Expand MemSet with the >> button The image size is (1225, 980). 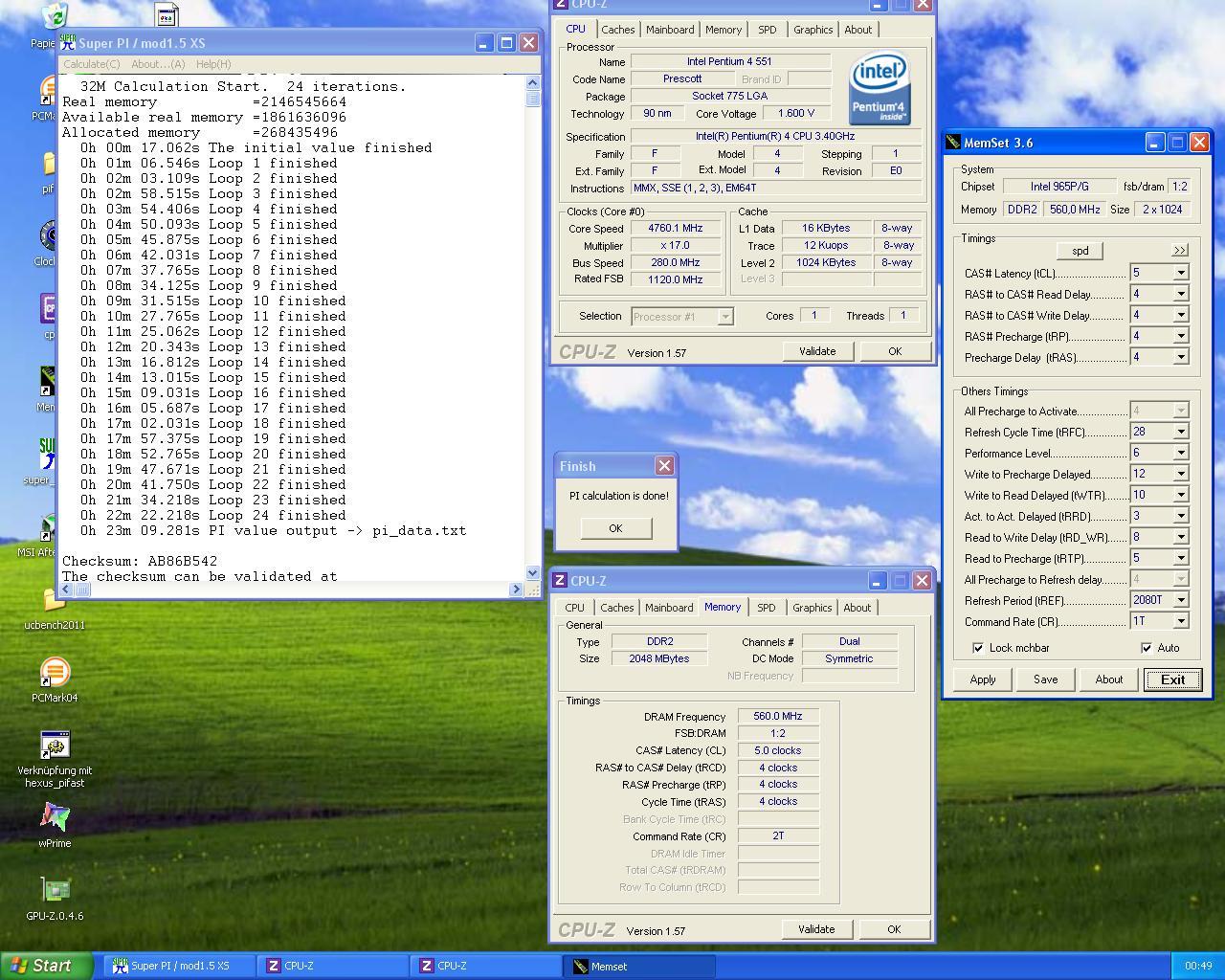pyautogui.click(x=1179, y=251)
